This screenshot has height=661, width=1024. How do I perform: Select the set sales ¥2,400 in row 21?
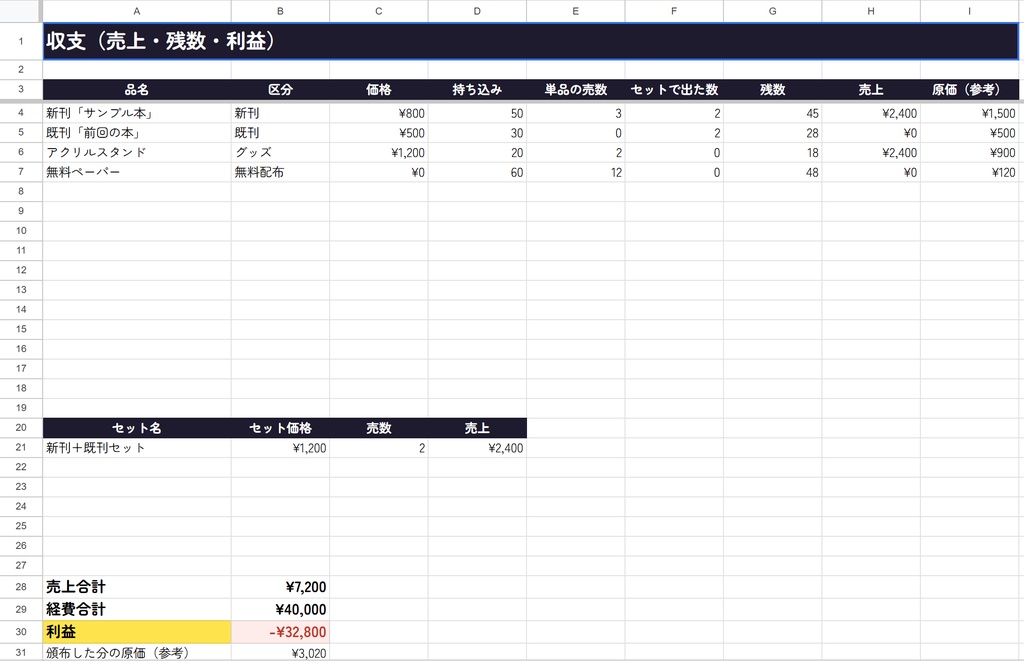pyautogui.click(x=477, y=448)
